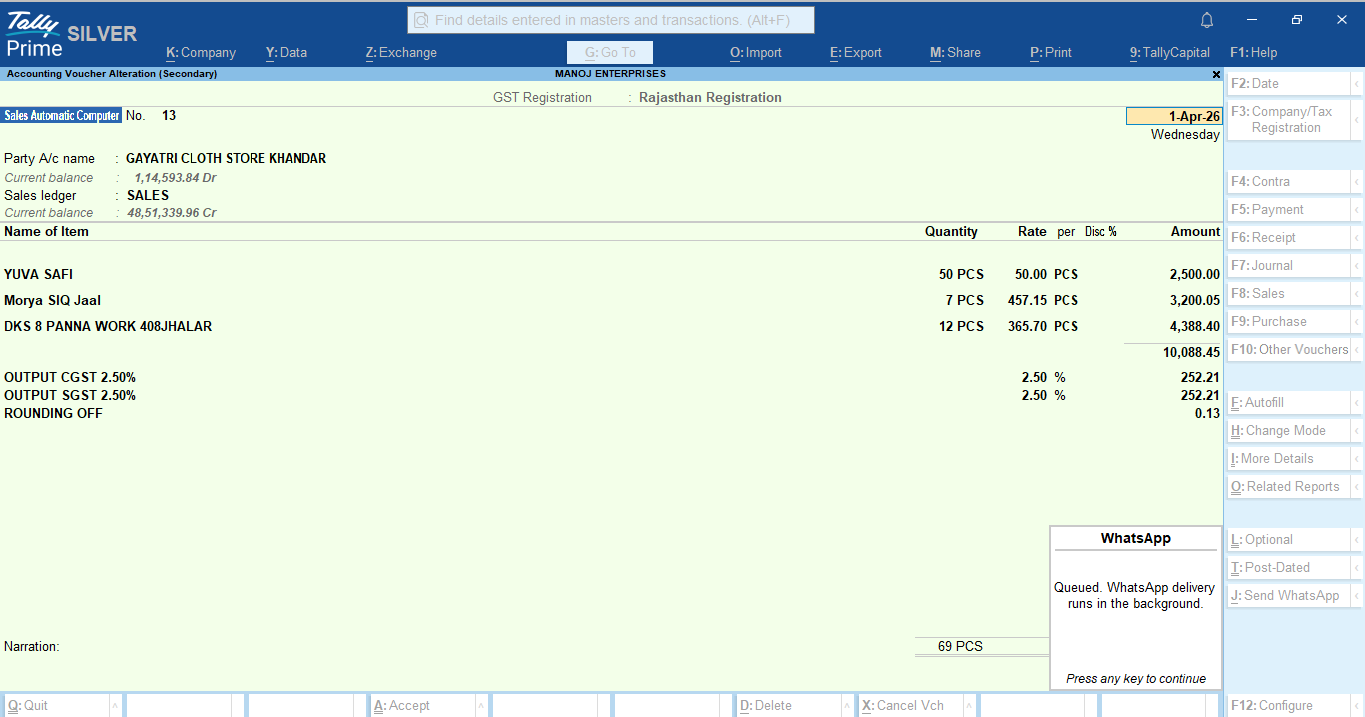Click F3: Company/Tax Registration button
Viewport: 1365px width, 717px height.
pos(1288,120)
